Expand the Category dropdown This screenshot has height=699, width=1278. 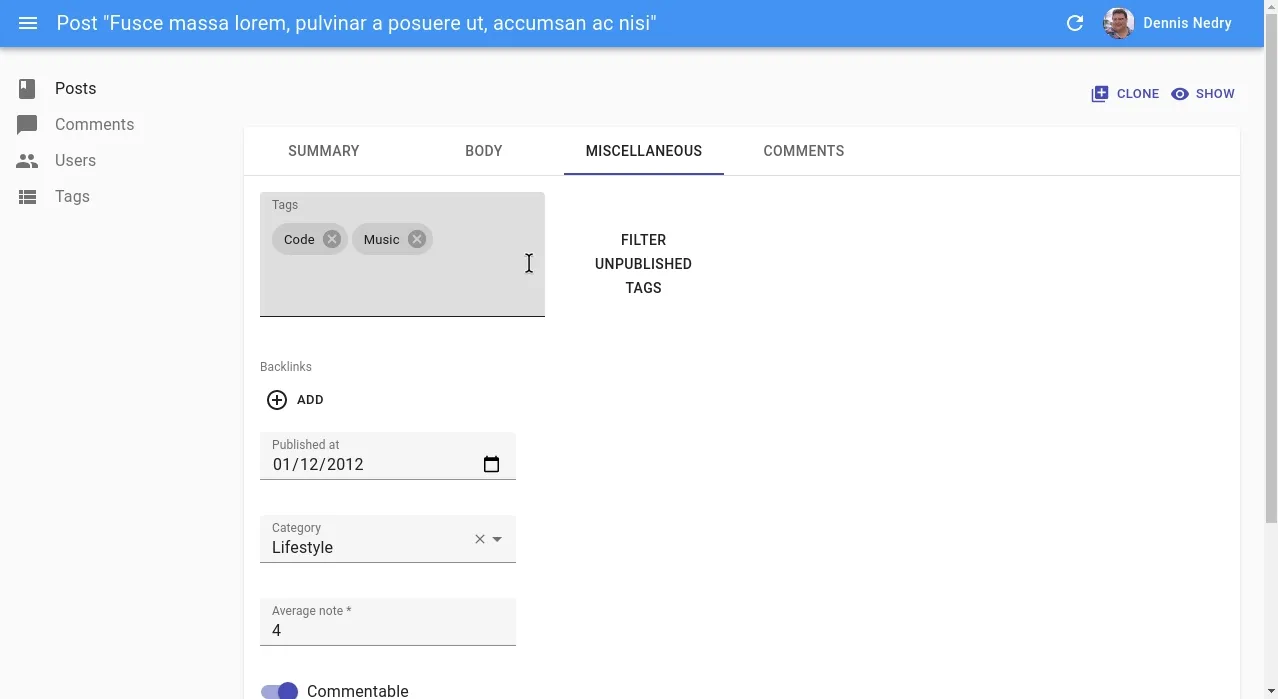coord(497,538)
